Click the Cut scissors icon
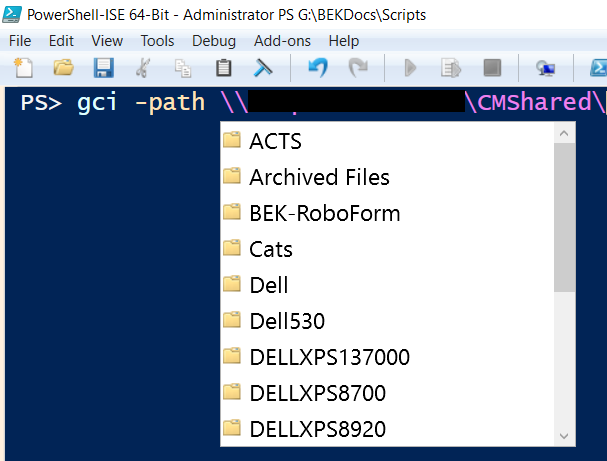This screenshot has width=607, height=461. pos(143,68)
